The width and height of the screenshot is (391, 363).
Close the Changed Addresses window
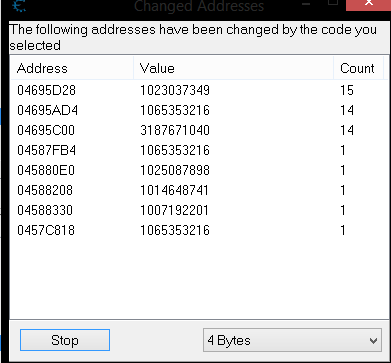coord(368,4)
